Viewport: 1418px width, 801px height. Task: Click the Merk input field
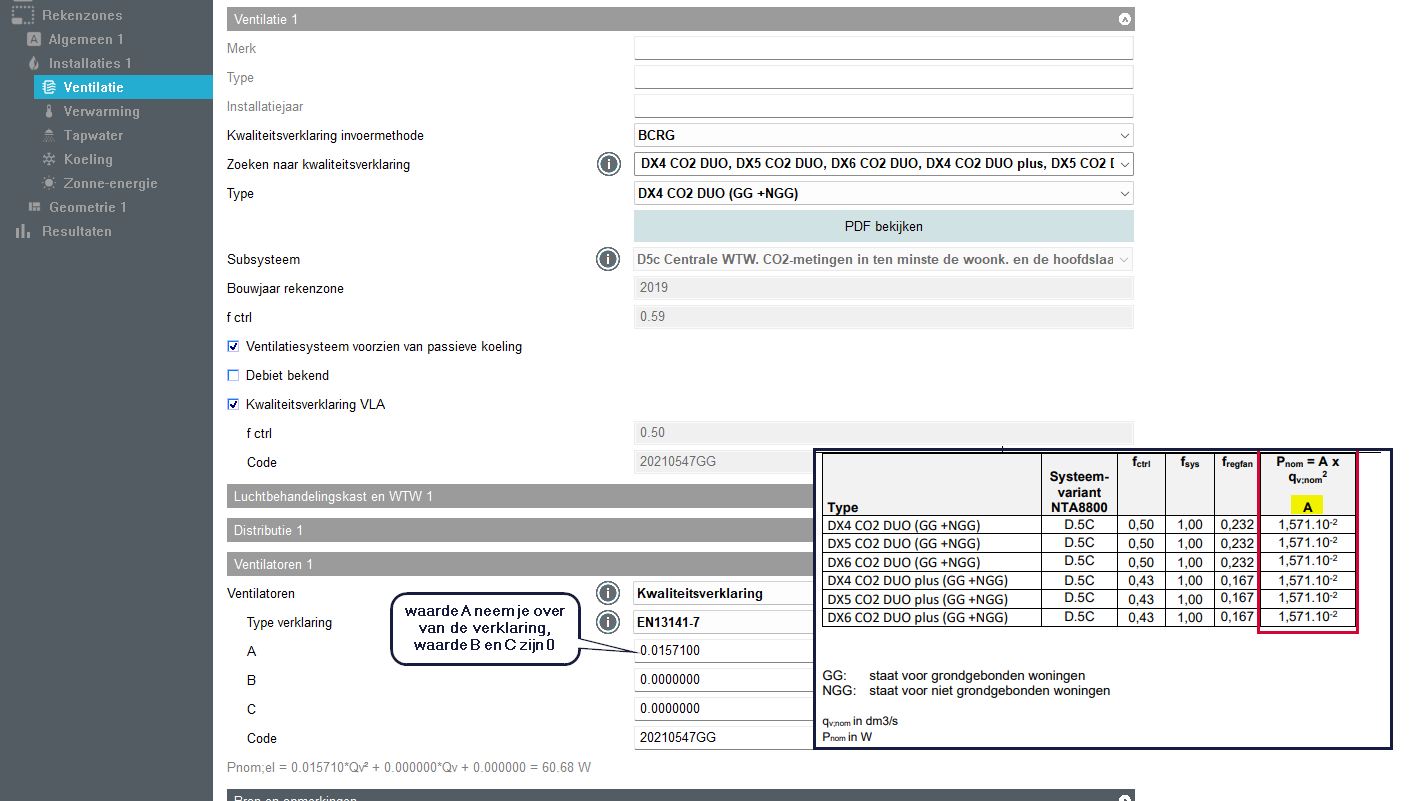tap(883, 48)
